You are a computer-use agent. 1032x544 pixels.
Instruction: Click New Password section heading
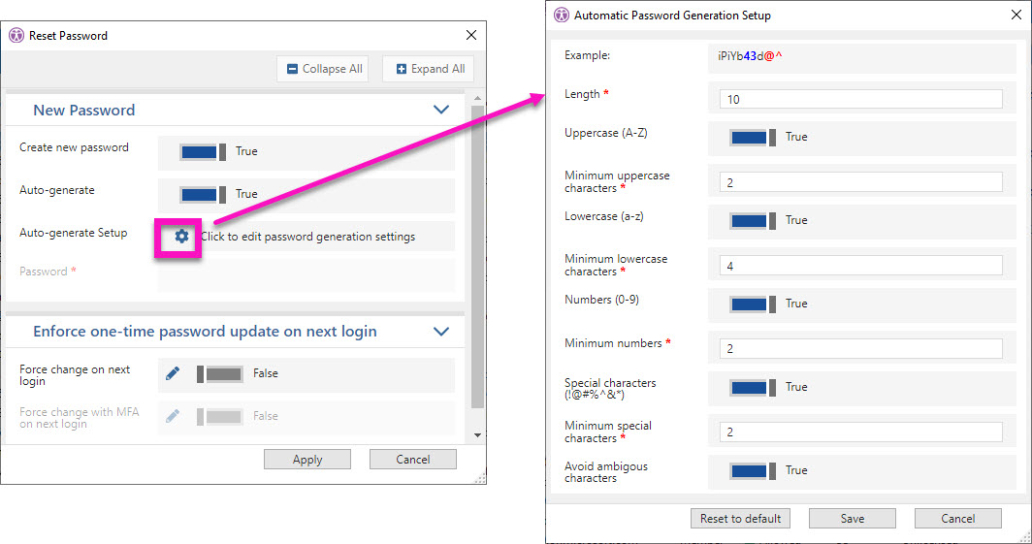tap(84, 110)
